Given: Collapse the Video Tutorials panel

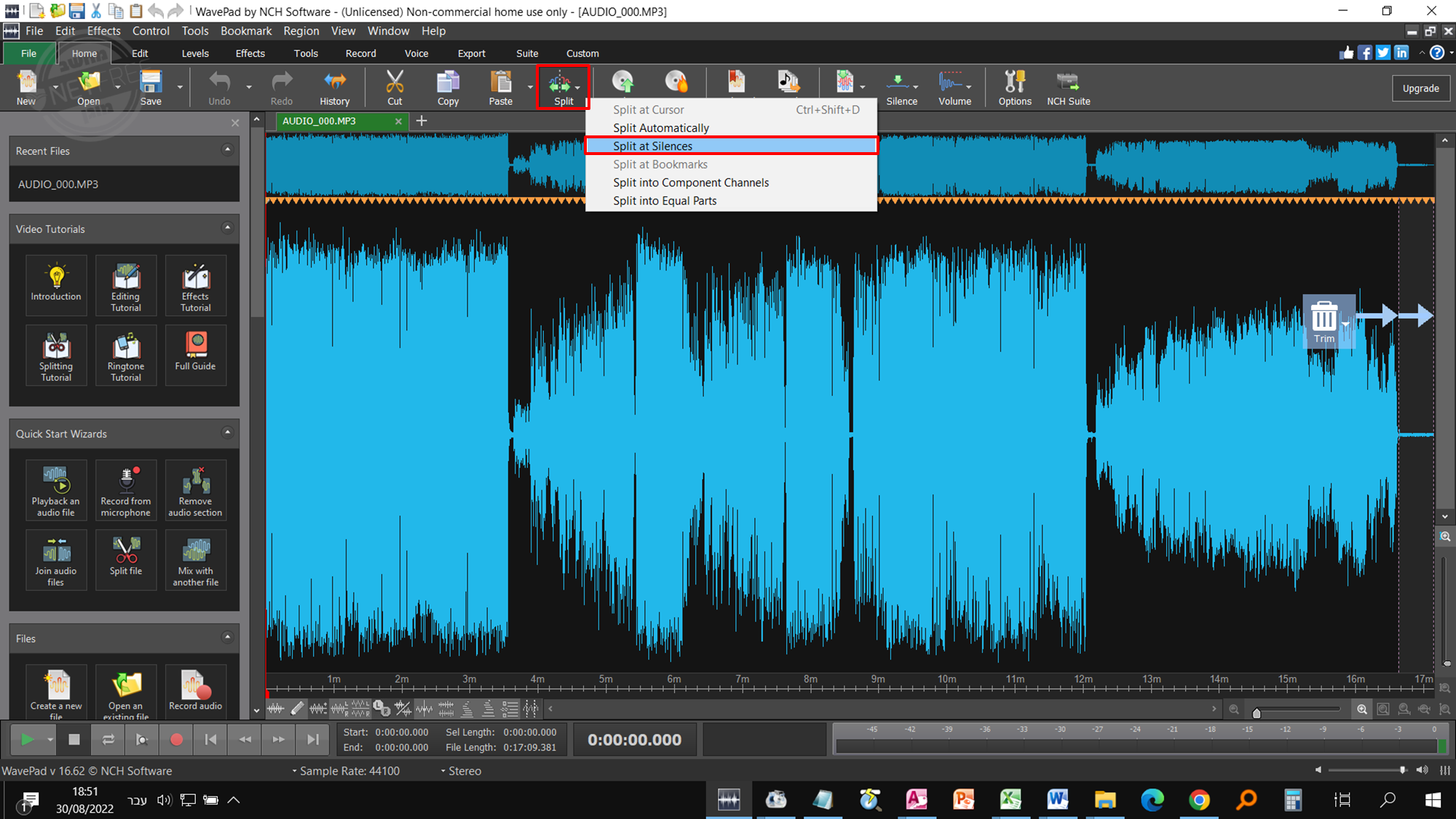Looking at the screenshot, I should click(x=227, y=228).
